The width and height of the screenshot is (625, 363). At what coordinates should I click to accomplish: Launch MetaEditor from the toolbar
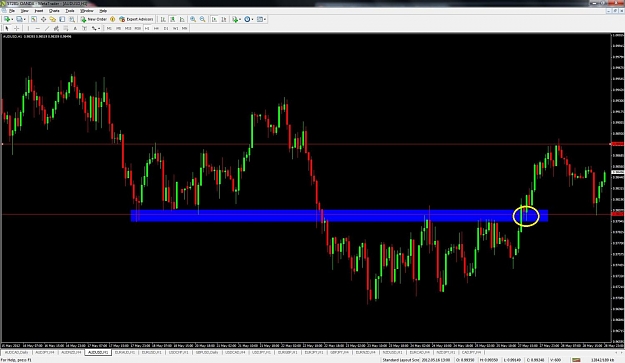click(x=112, y=19)
